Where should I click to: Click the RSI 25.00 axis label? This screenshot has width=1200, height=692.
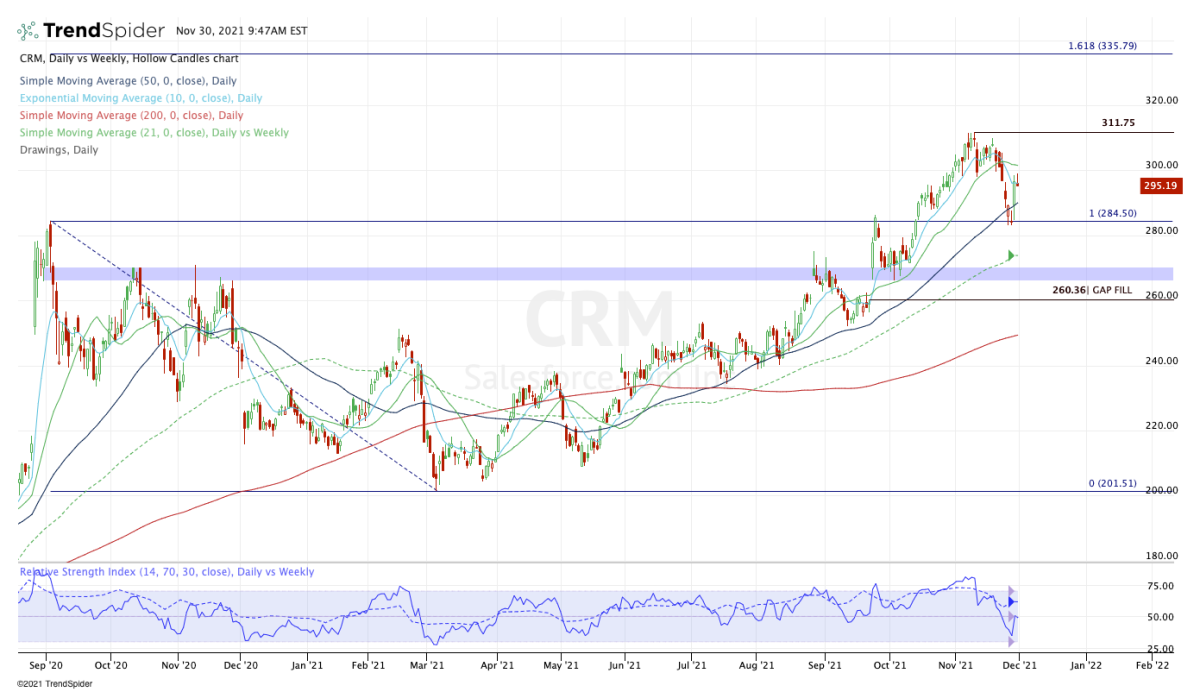tap(1162, 649)
